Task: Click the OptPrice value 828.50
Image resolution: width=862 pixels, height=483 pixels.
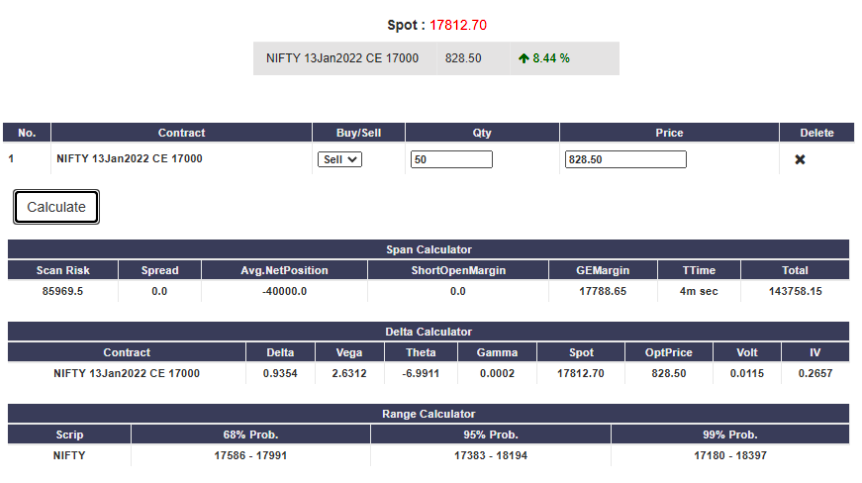Action: [668, 374]
